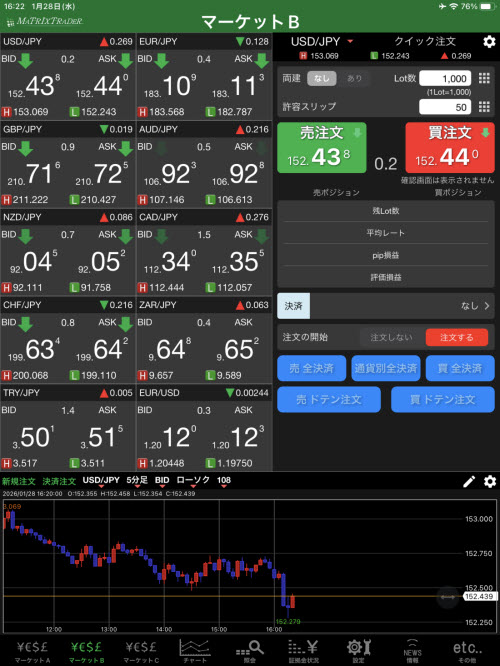Image resolution: width=500 pixels, height=666 pixels.
Task: Tap USD/JPY BID down arrow
Action: click(x=25, y=60)
